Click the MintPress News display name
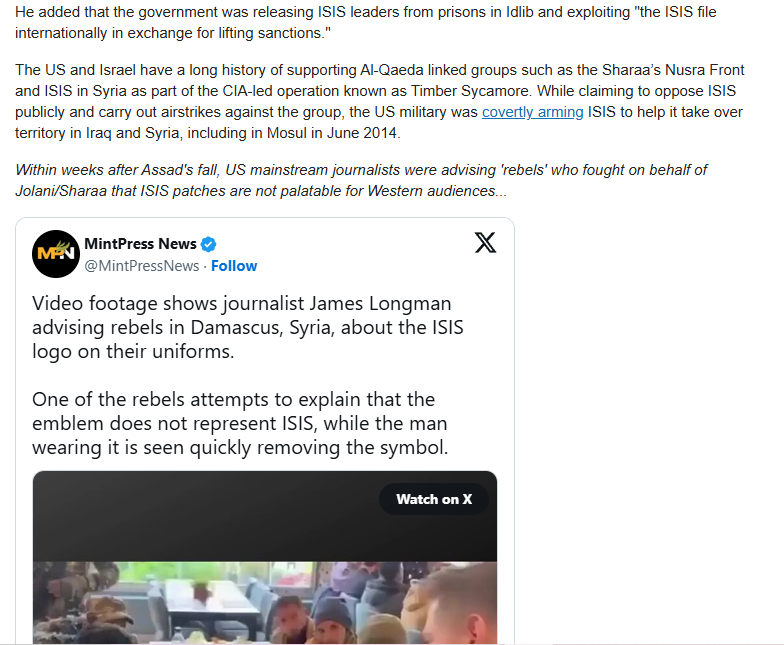The width and height of the screenshot is (784, 645). tap(140, 244)
